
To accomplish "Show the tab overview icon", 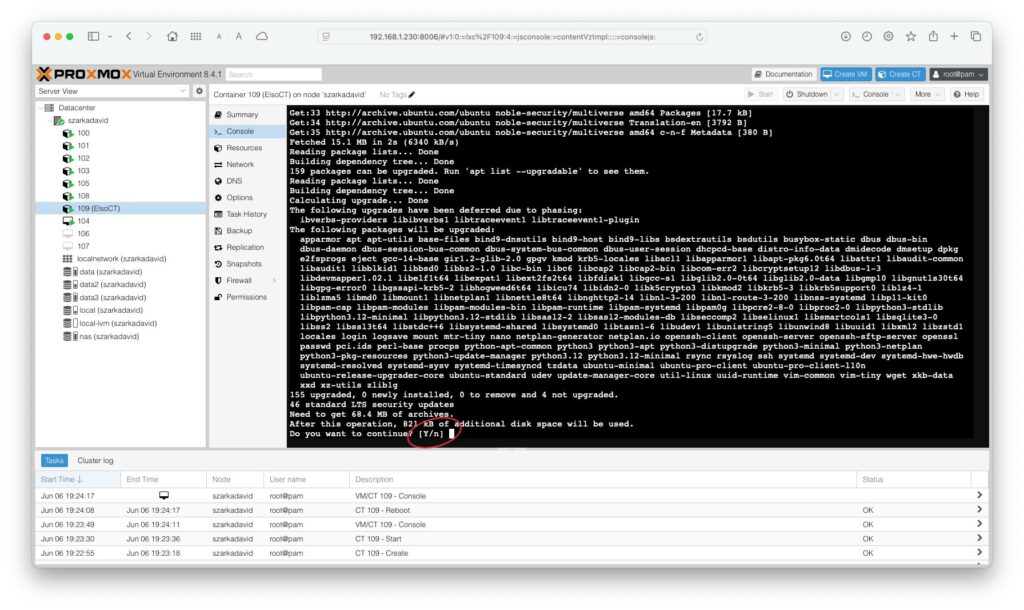I will [976, 37].
